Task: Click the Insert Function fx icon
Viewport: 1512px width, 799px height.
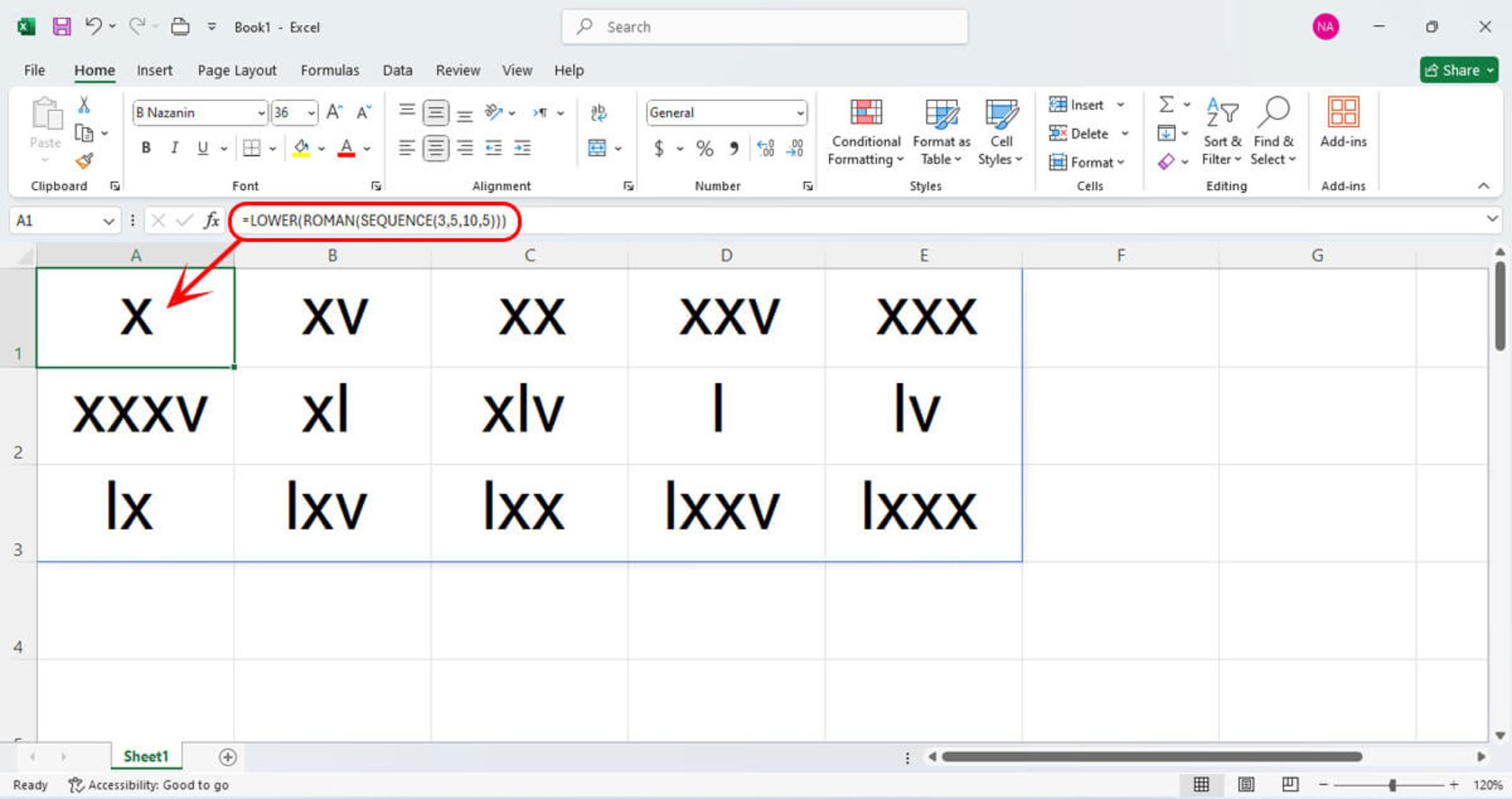Action: [211, 221]
